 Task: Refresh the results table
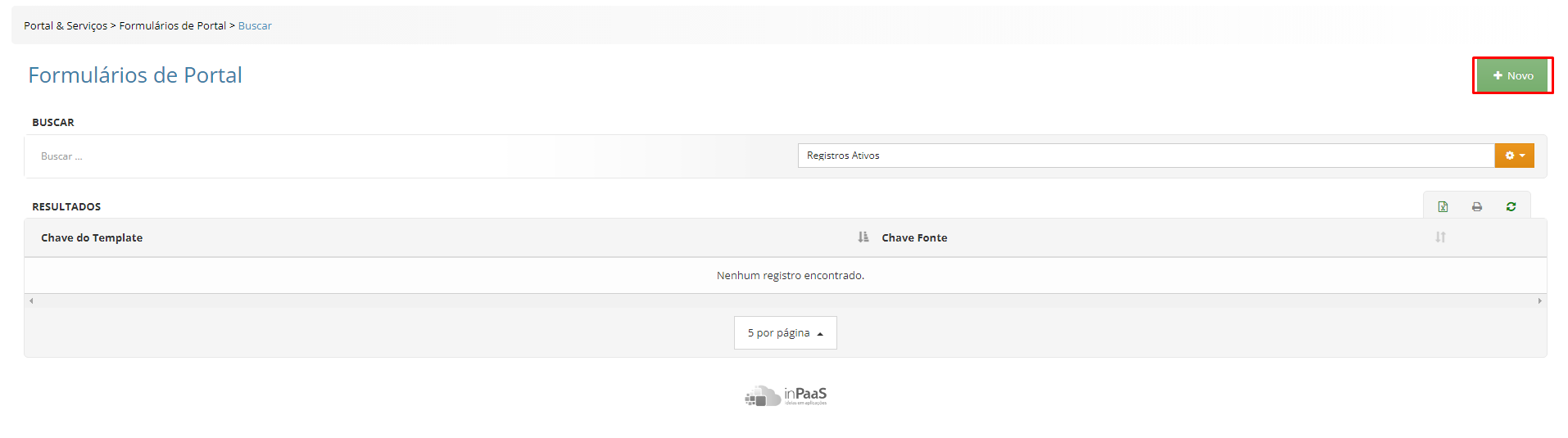(1511, 206)
